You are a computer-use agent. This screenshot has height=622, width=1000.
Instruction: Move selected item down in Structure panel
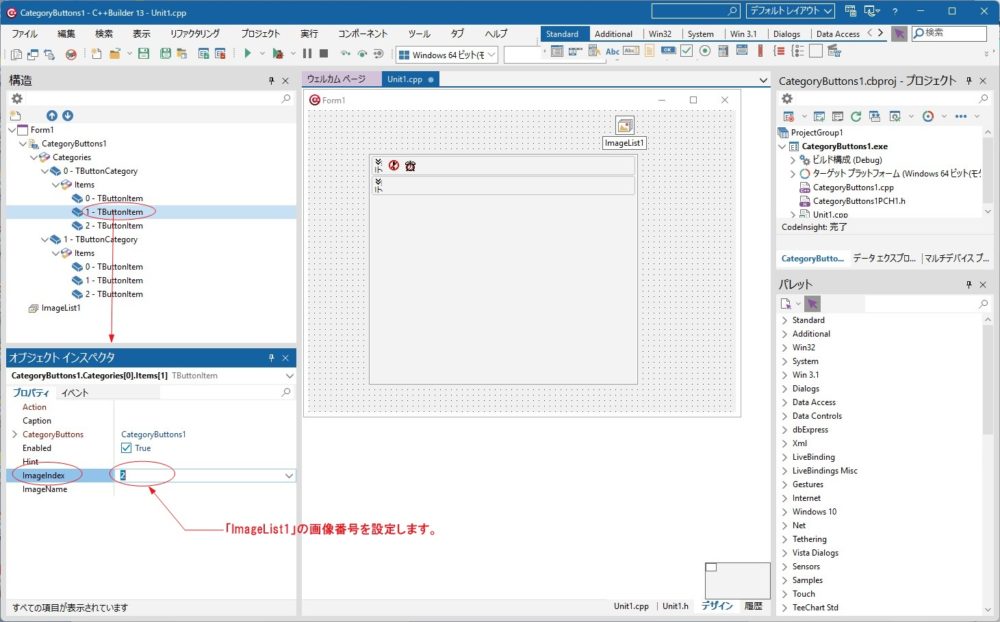(x=67, y=116)
